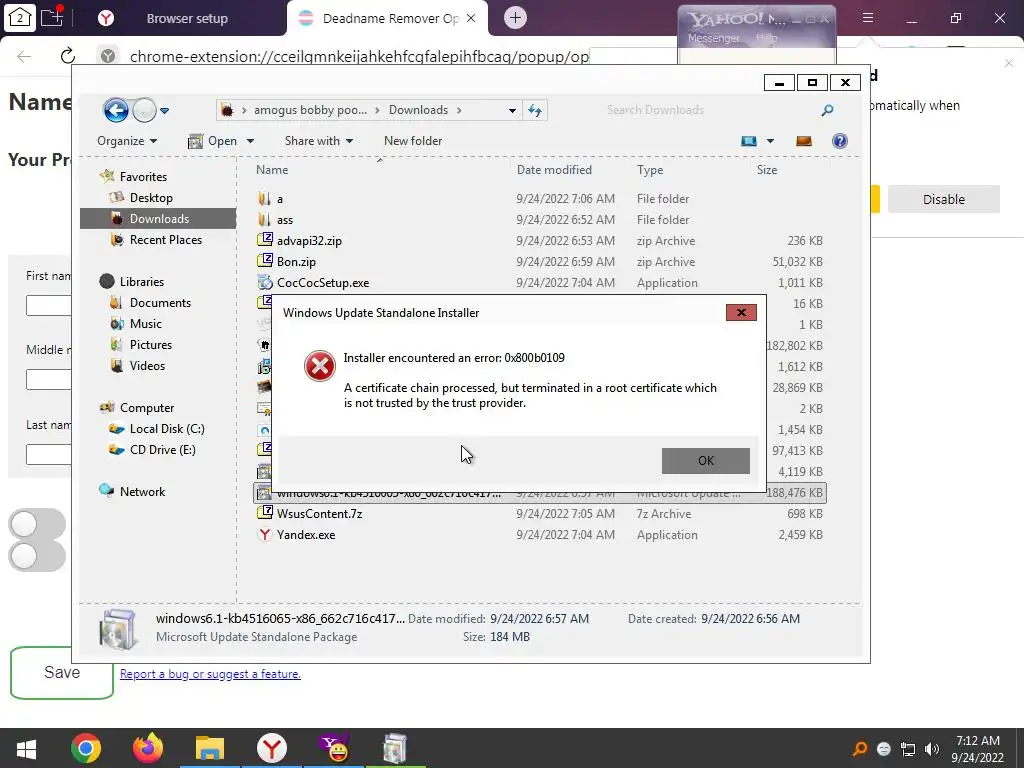Screen dimensions: 1024x768
Task: Click the volume icon in the system tray
Action: (931, 748)
